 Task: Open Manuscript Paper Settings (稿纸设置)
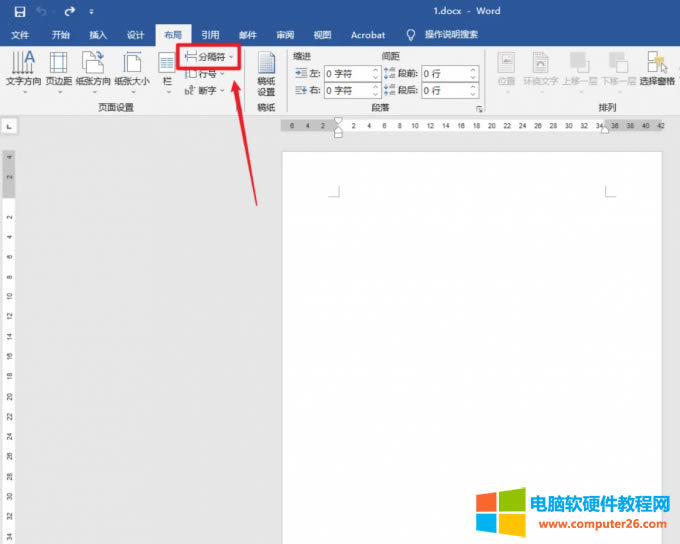(266, 73)
